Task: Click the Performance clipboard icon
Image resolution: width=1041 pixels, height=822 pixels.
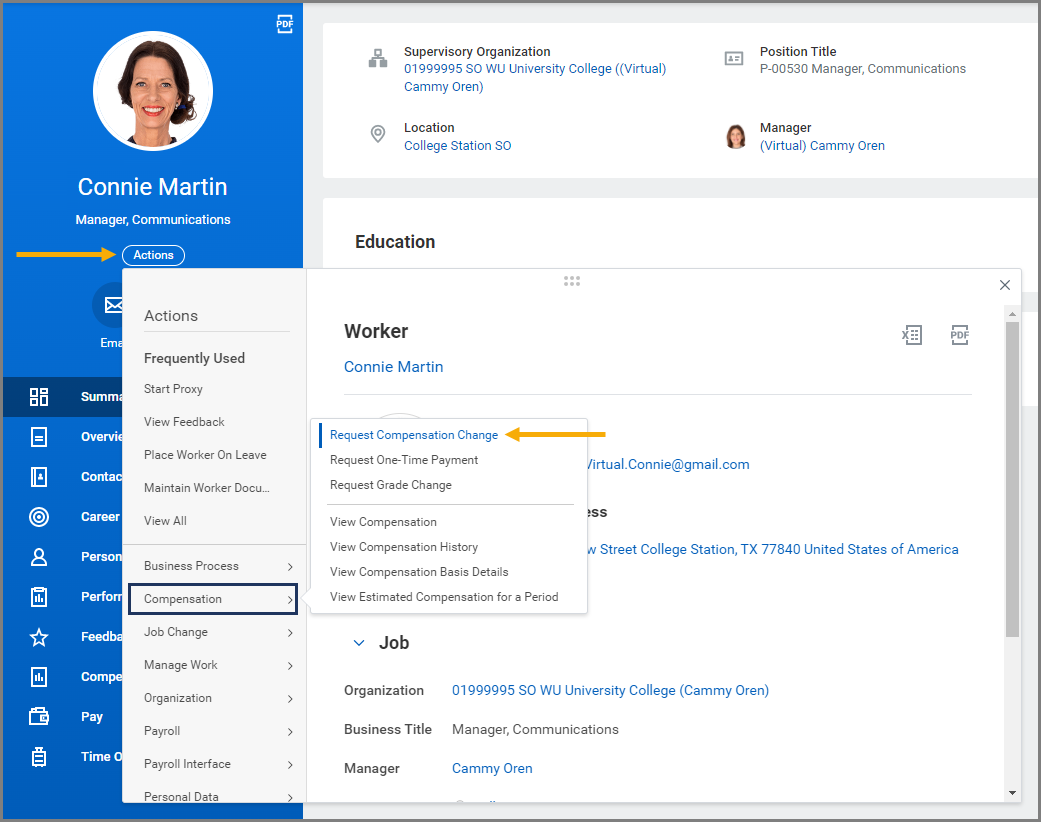Action: point(39,597)
